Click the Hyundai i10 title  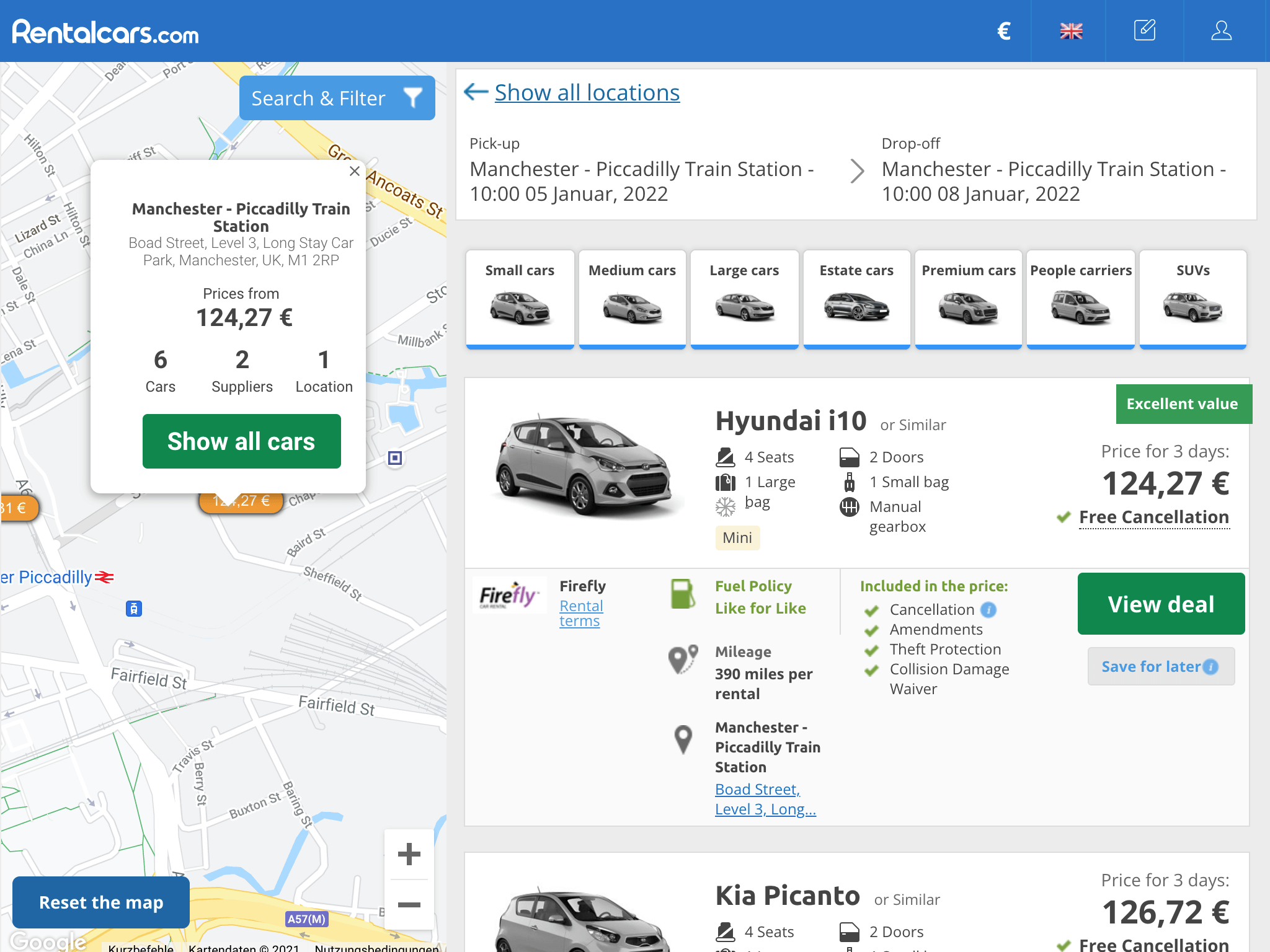coord(791,421)
